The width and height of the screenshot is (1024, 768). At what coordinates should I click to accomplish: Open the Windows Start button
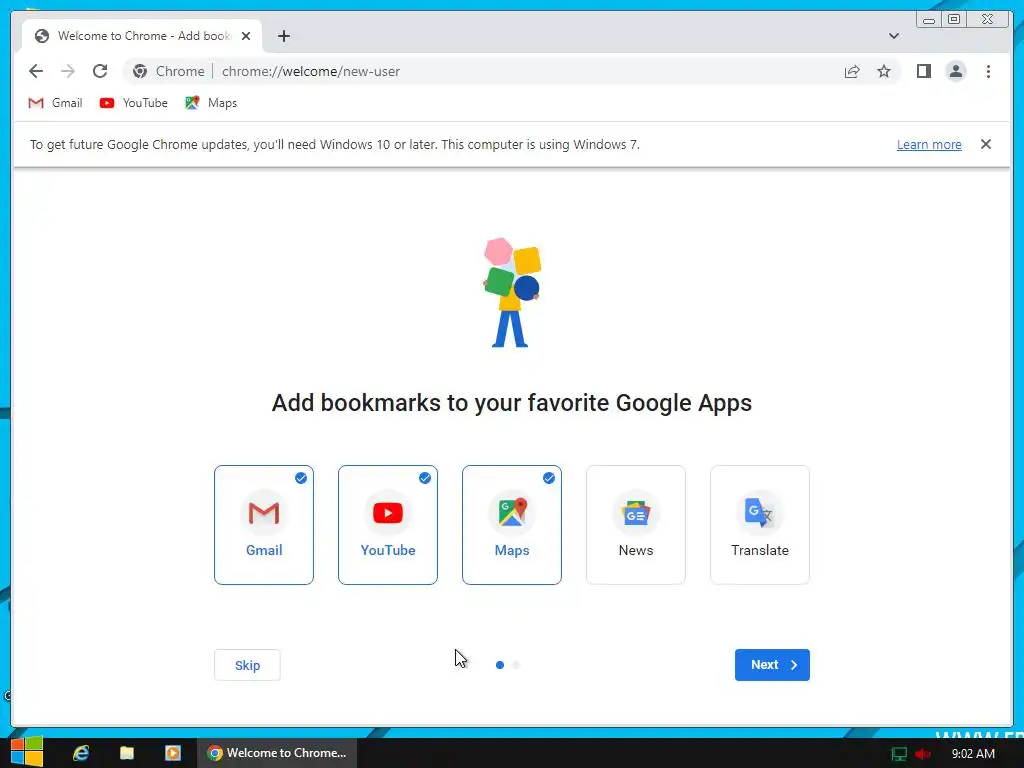pos(26,752)
